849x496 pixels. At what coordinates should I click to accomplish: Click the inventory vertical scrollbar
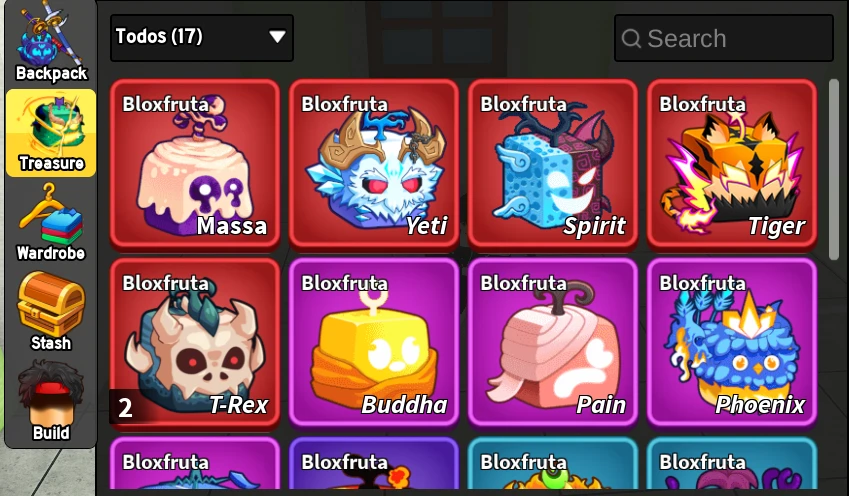833,170
